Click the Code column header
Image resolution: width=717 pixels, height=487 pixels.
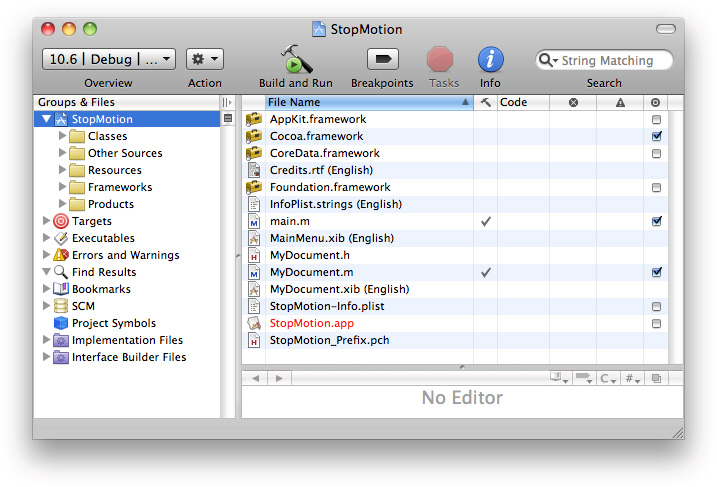[x=523, y=102]
